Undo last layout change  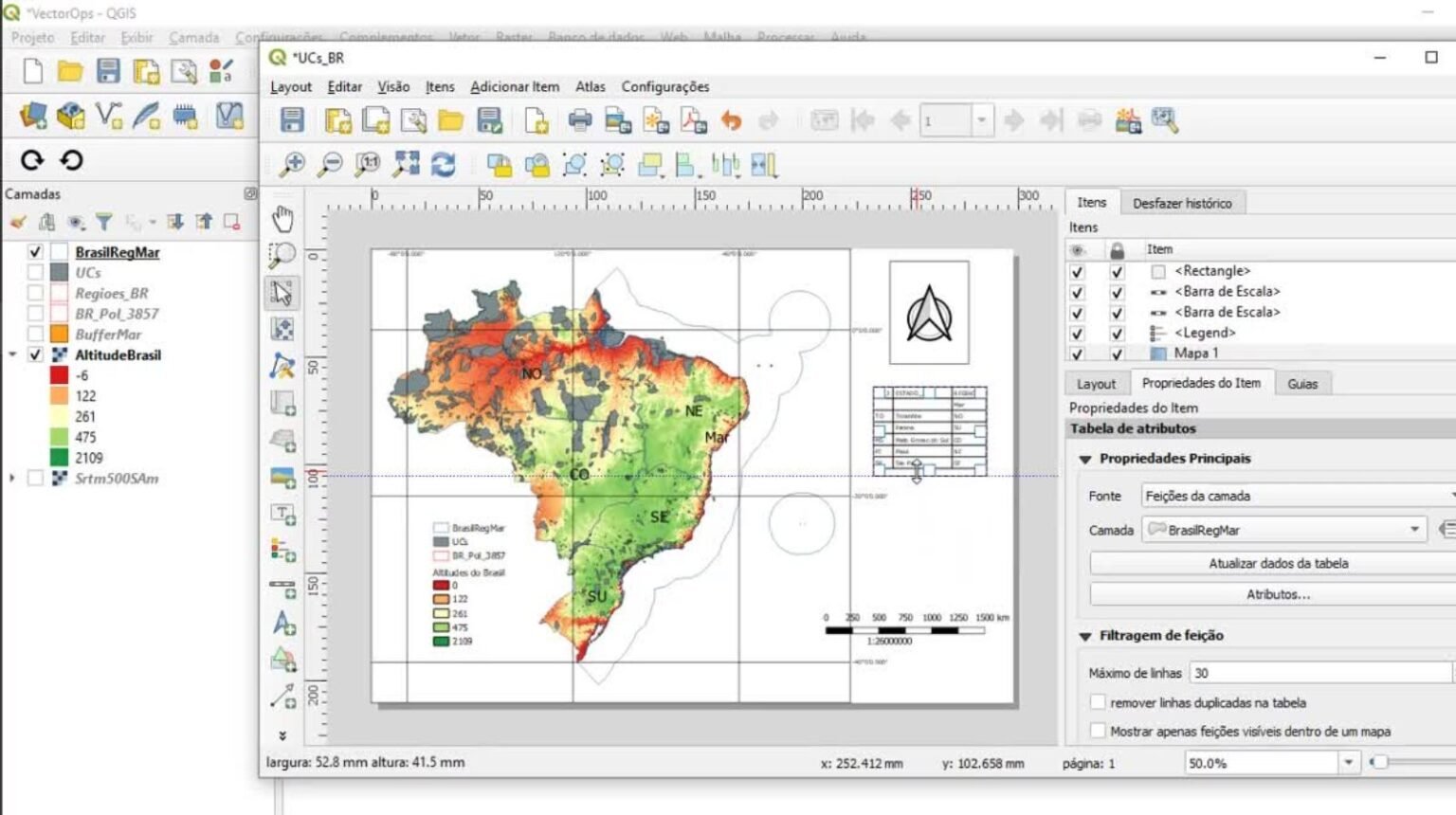731,120
